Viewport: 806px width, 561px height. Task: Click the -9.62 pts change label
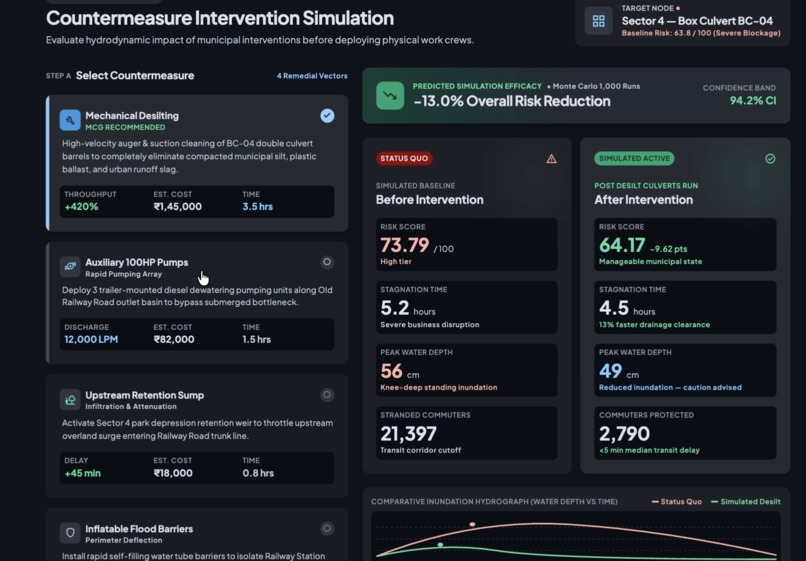coord(668,249)
